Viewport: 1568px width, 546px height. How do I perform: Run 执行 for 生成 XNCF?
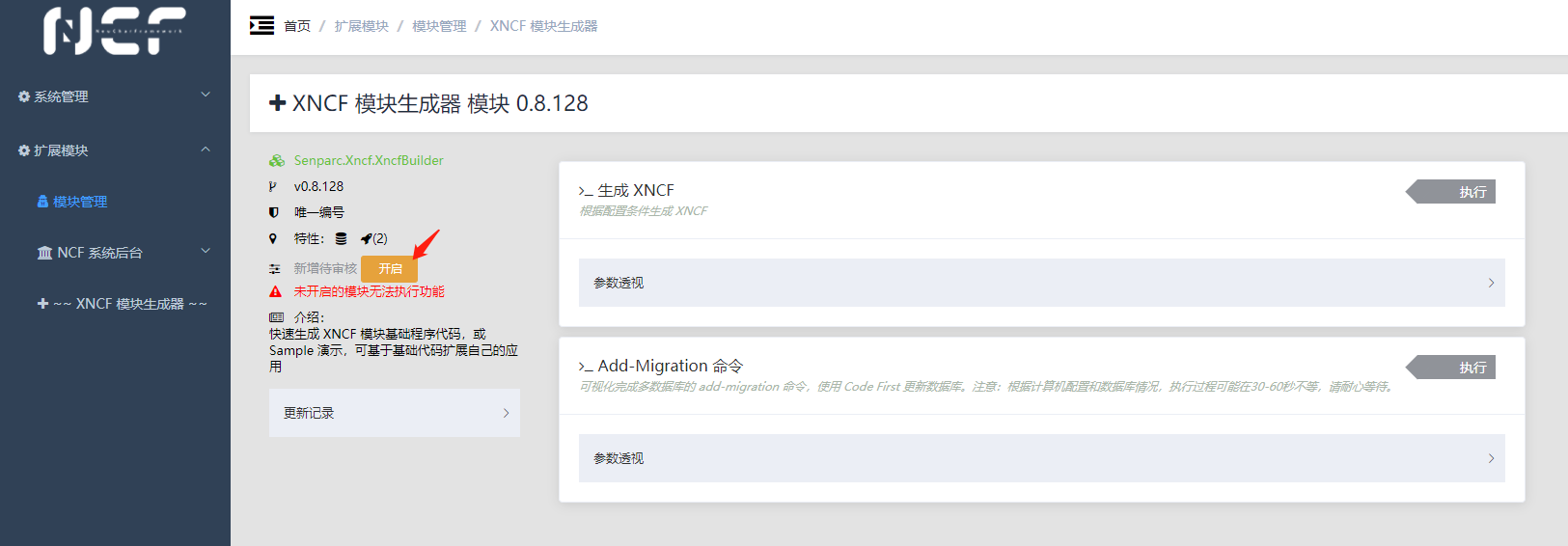click(1451, 192)
